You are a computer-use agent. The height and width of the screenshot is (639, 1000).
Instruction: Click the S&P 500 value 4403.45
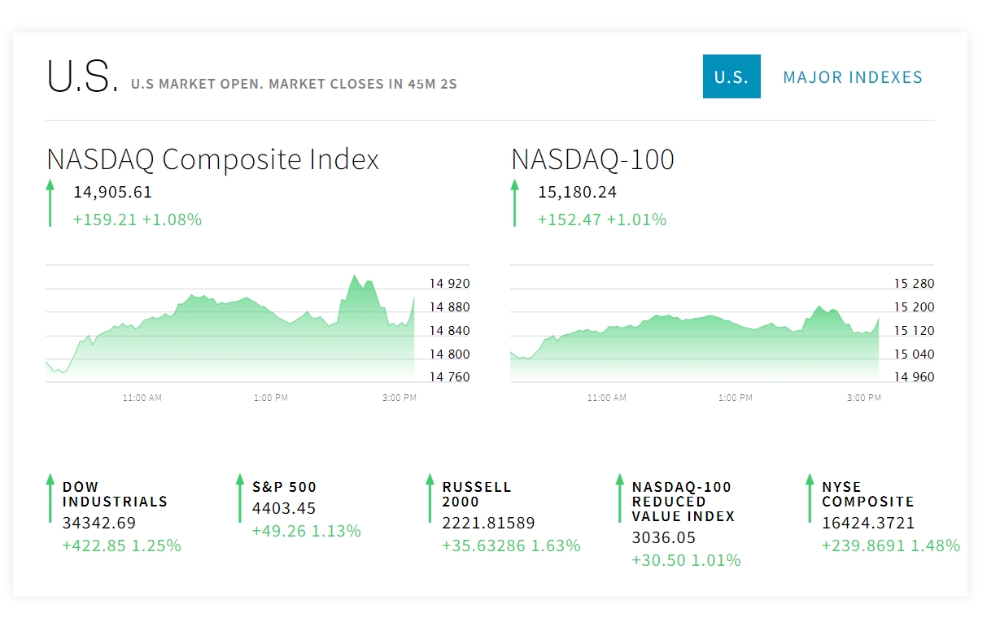point(284,508)
